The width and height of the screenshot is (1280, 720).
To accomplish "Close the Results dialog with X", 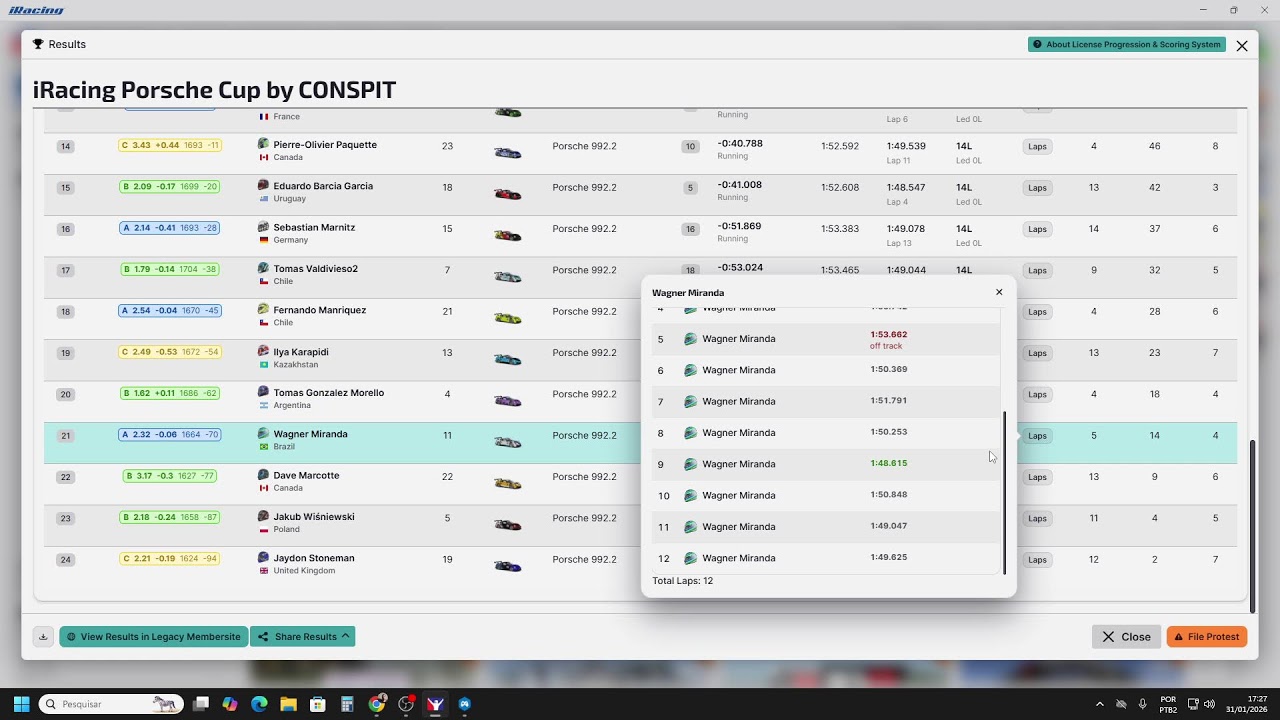I will [x=1242, y=46].
